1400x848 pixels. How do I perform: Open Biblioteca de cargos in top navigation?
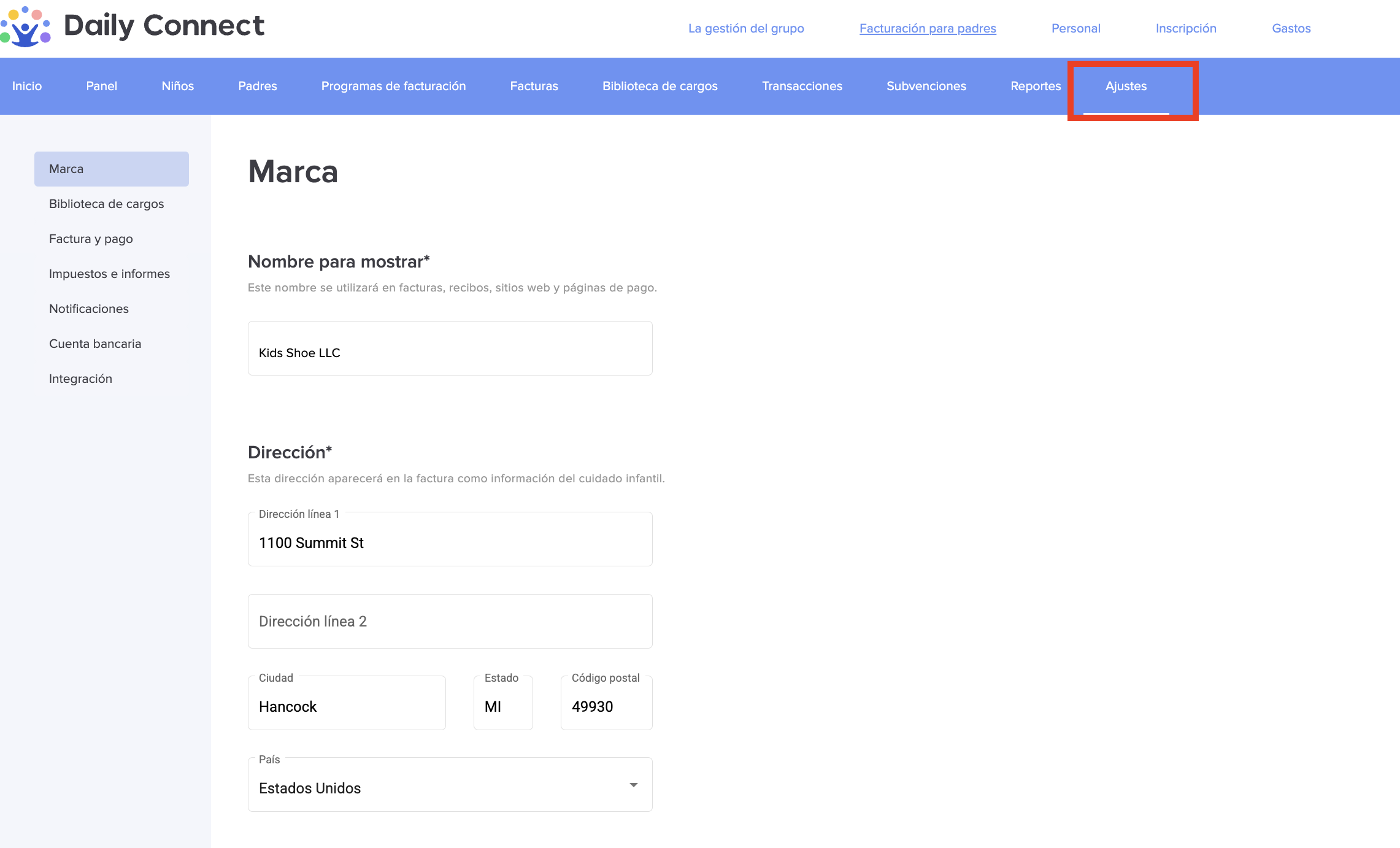(660, 87)
